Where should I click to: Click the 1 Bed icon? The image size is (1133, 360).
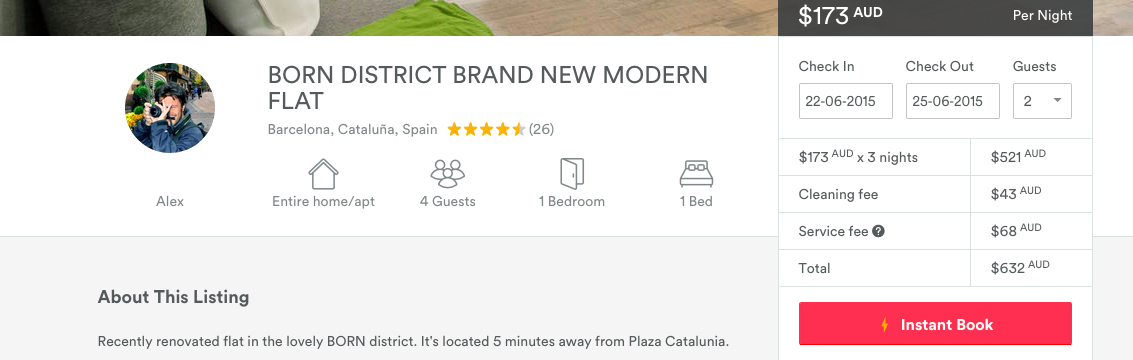[x=696, y=174]
